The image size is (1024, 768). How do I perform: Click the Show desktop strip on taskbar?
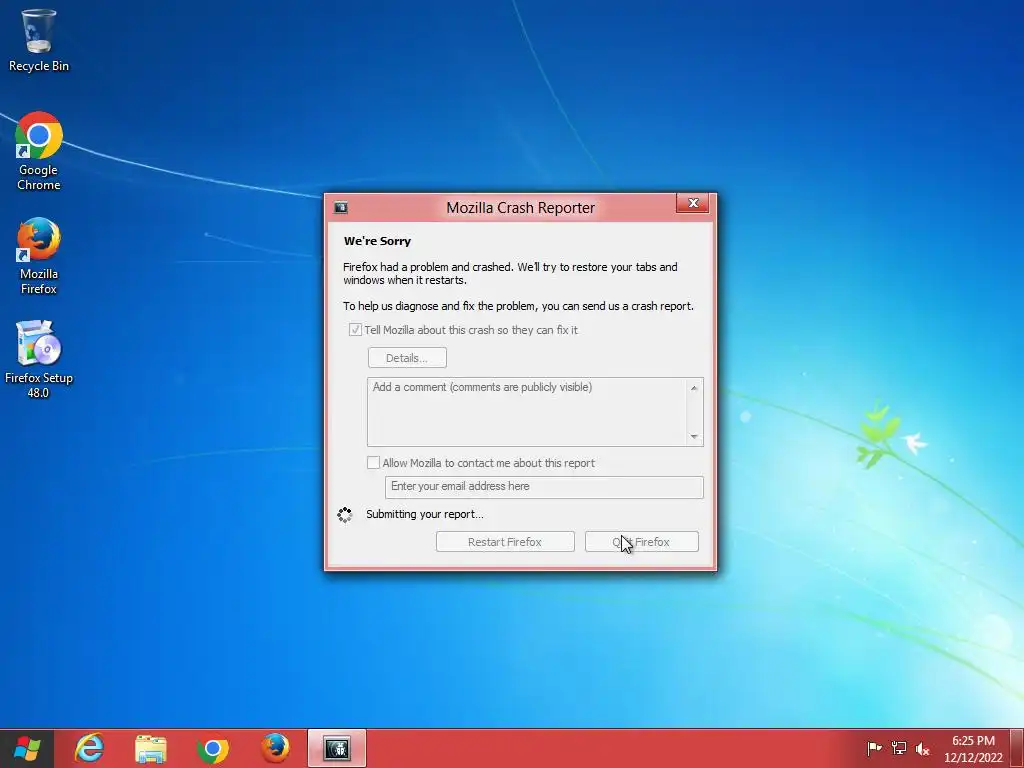pos(1019,748)
